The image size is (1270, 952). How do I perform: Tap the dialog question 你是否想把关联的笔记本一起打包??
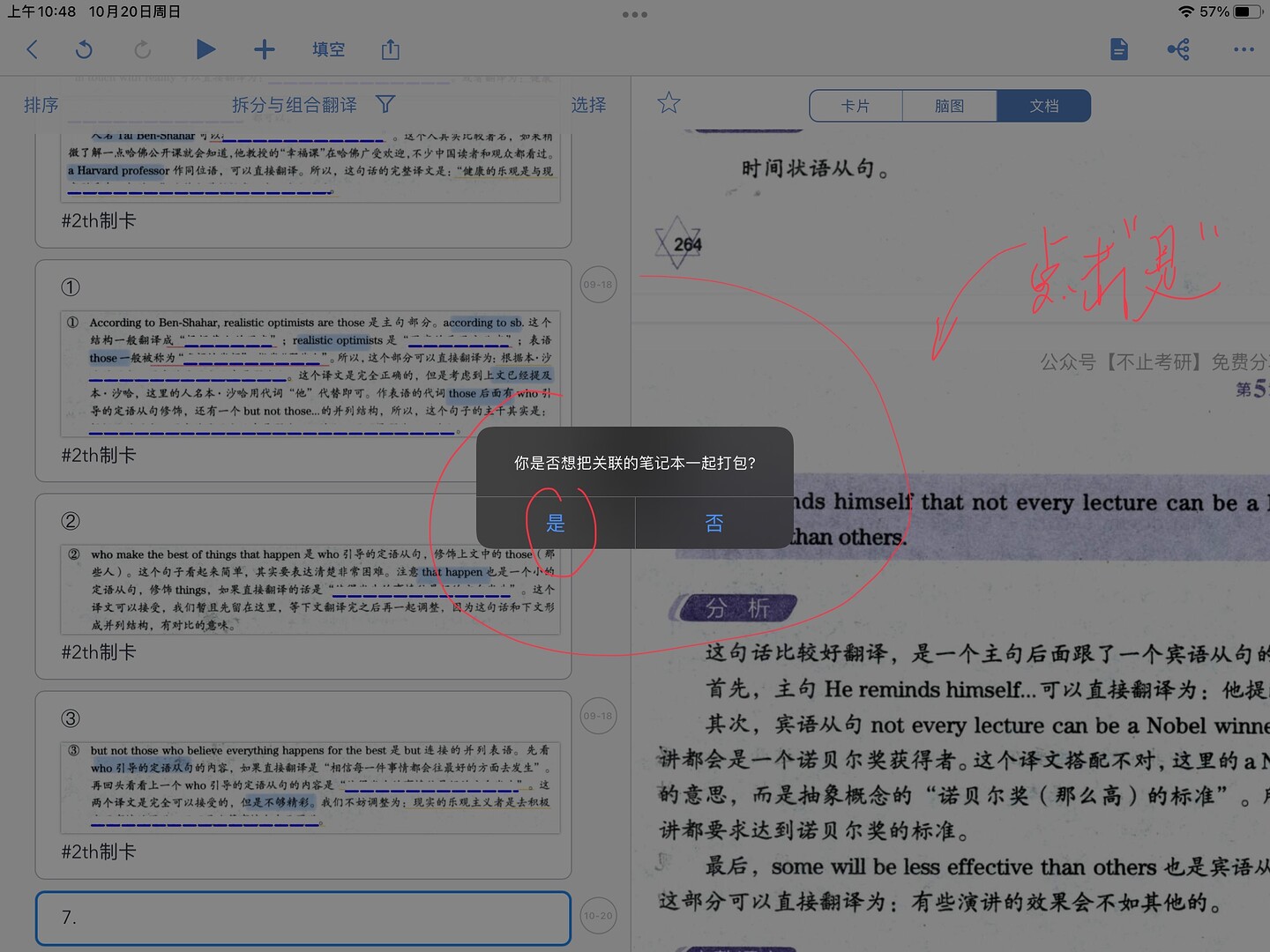[x=635, y=463]
